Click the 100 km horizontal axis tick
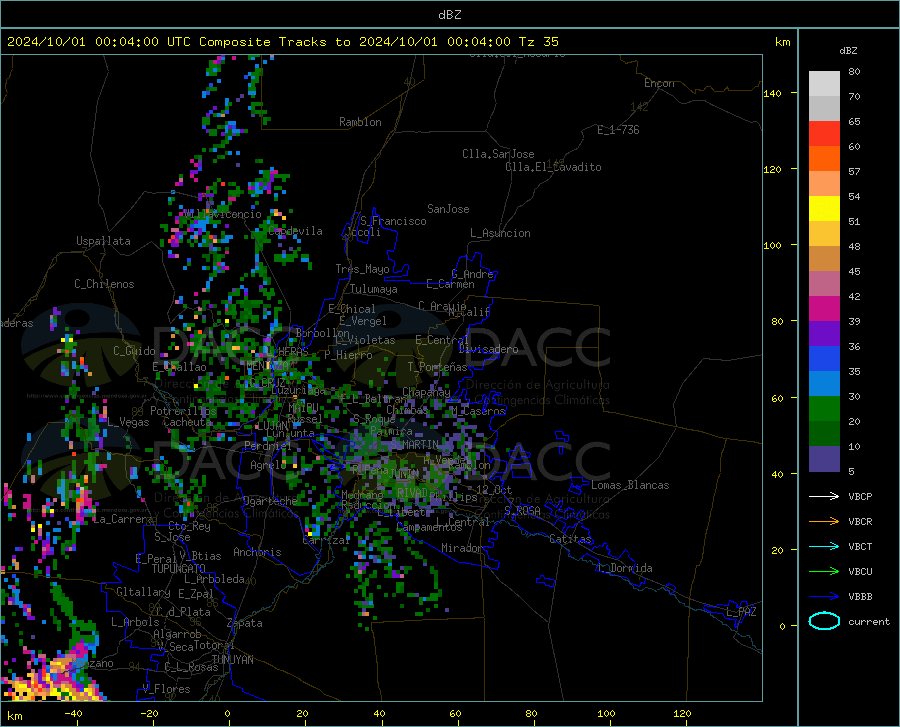 [606, 713]
